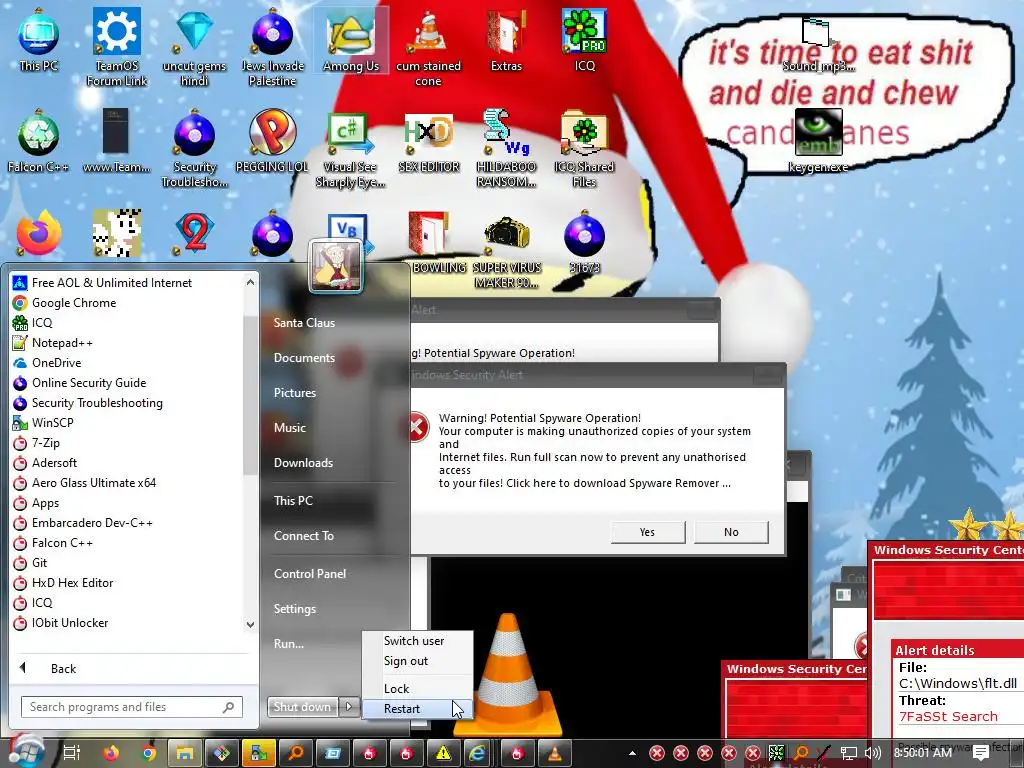Click the yellow warning triangle taskbar icon
This screenshot has width=1024, height=768.
pos(443,753)
